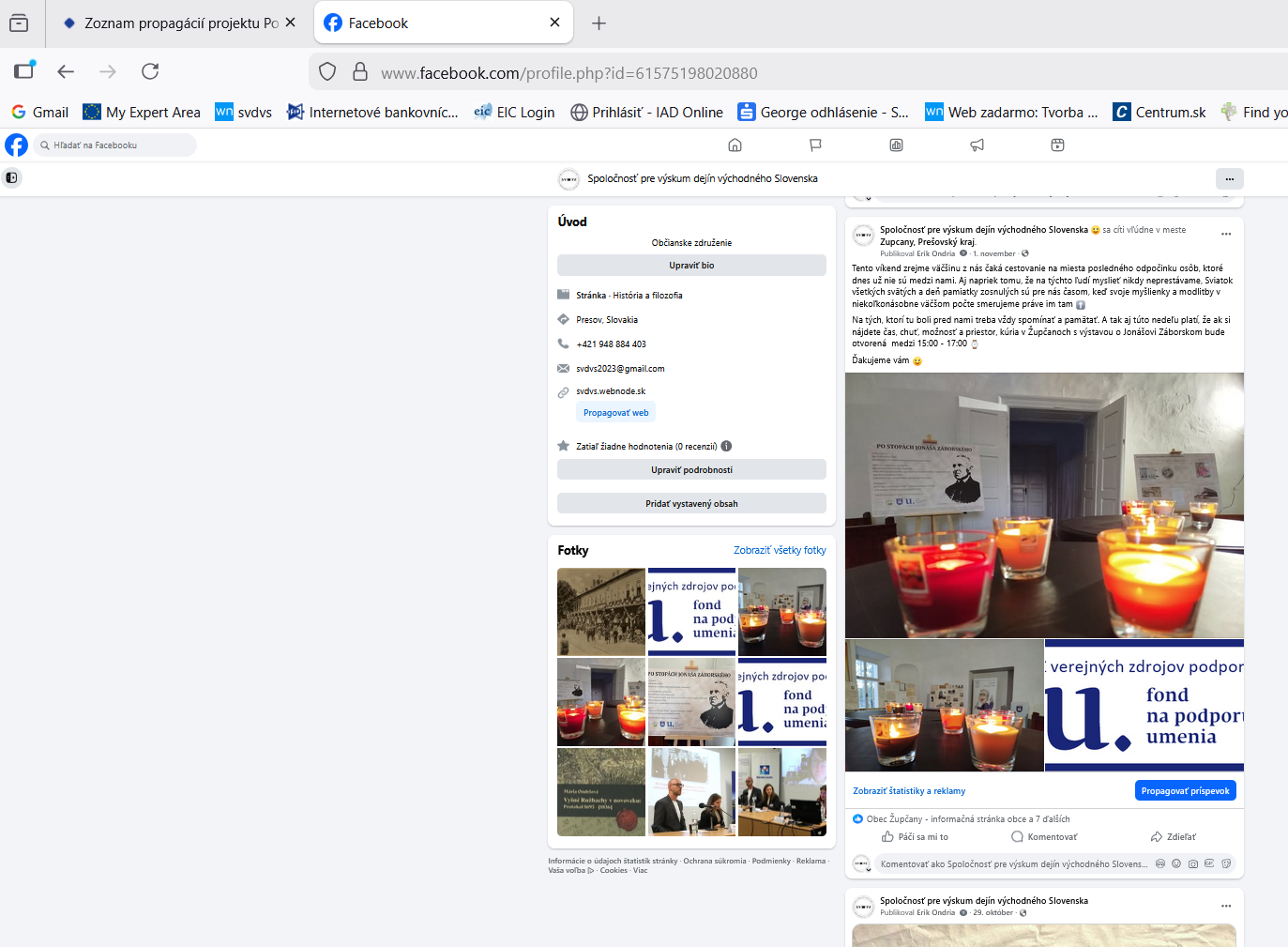Image resolution: width=1288 pixels, height=947 pixels.
Task: Open the Facebook home feed icon
Action: coord(735,145)
